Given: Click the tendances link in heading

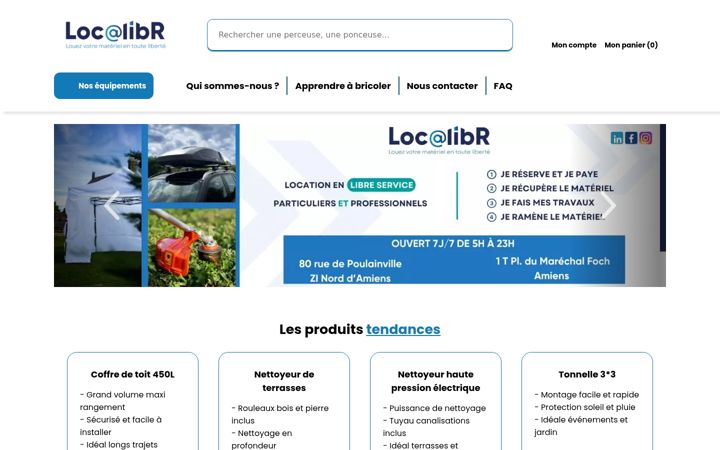Looking at the screenshot, I should coord(403,329).
